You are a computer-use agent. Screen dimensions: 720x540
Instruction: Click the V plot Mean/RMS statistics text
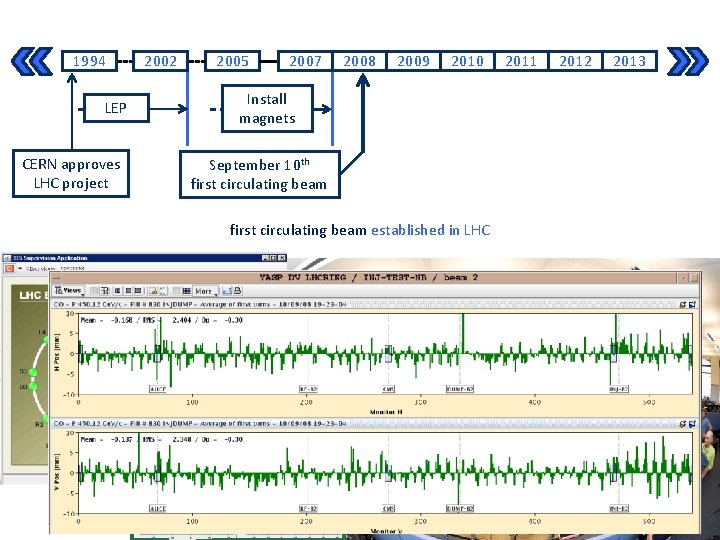click(x=162, y=439)
